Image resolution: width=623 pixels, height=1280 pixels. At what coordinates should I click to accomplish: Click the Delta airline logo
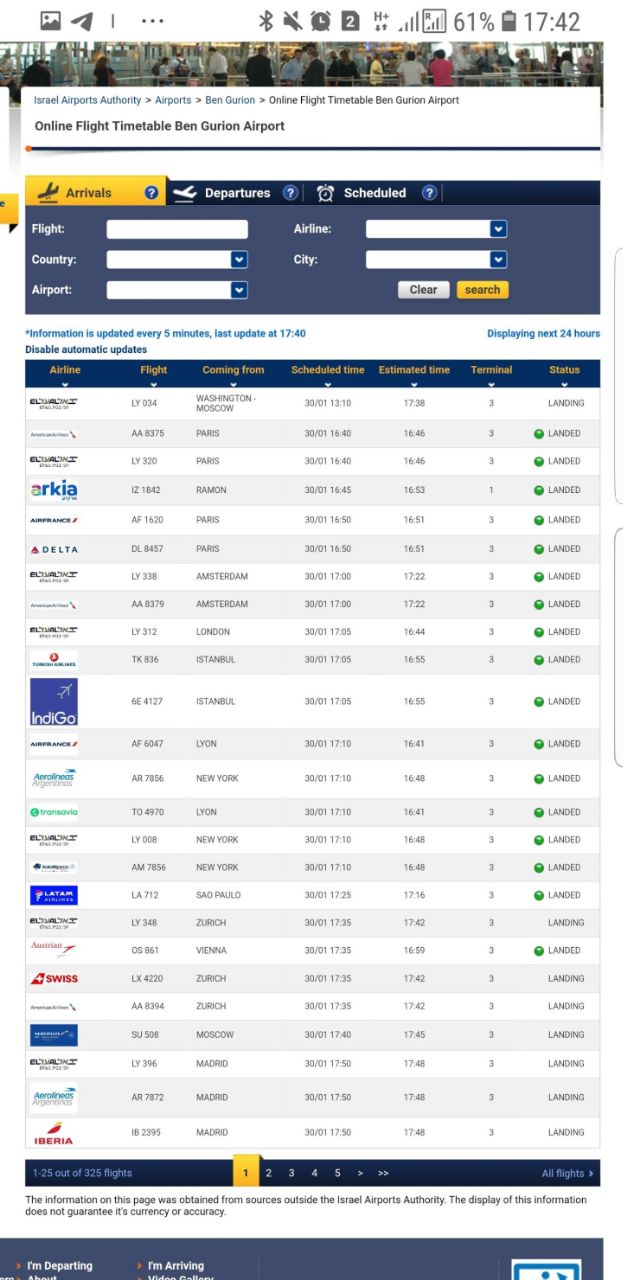tap(54, 549)
